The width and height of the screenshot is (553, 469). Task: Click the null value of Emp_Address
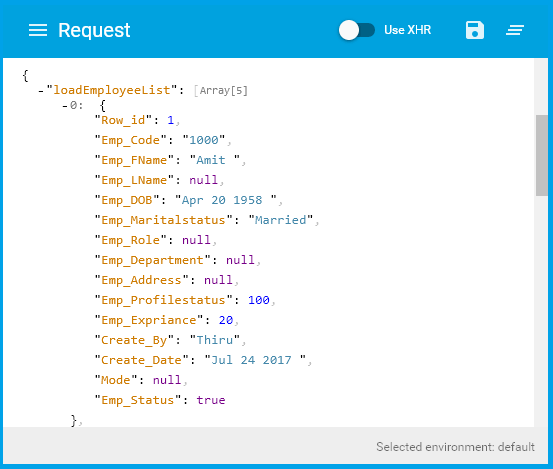pos(218,280)
